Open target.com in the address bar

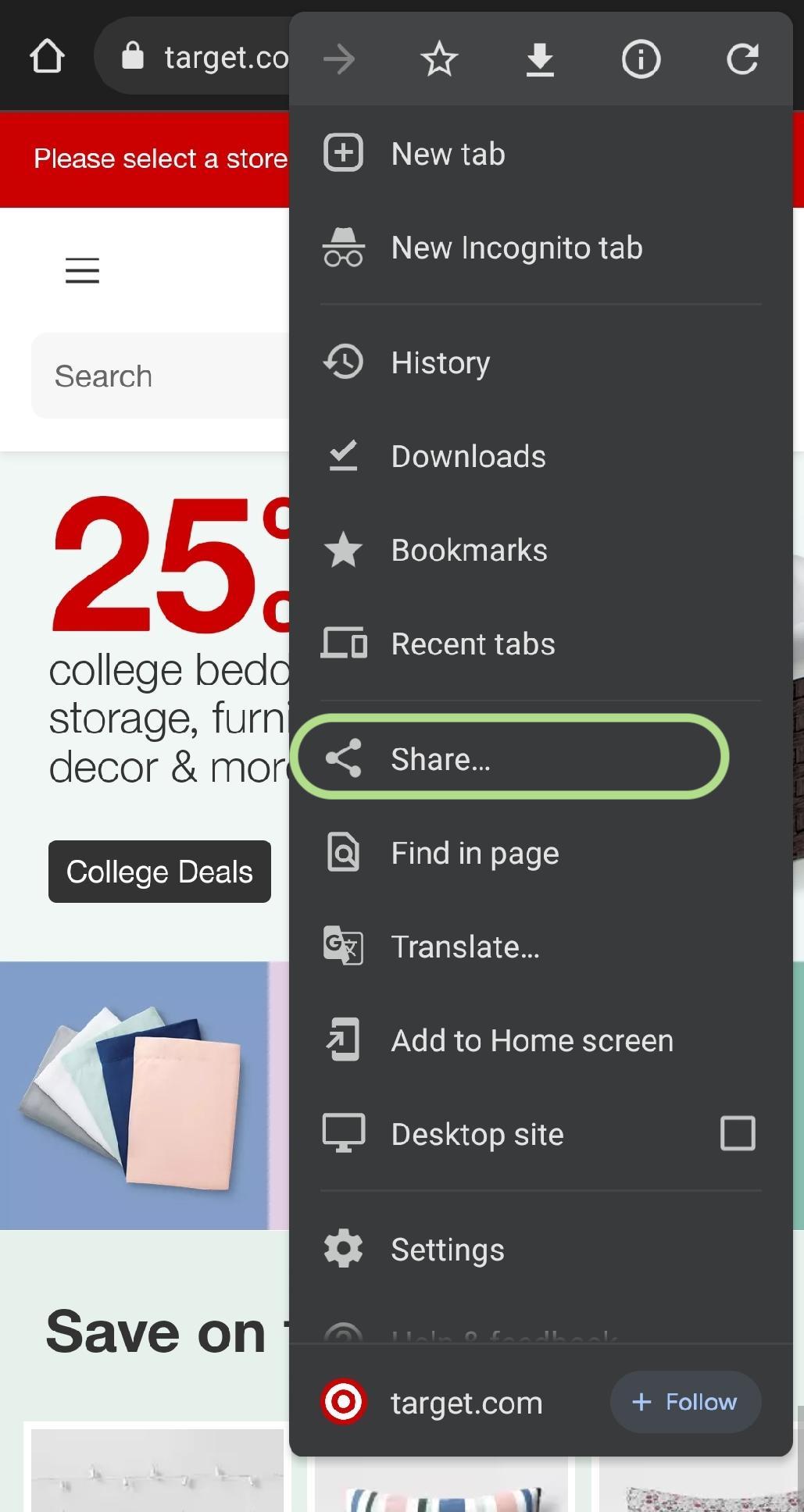(227, 55)
